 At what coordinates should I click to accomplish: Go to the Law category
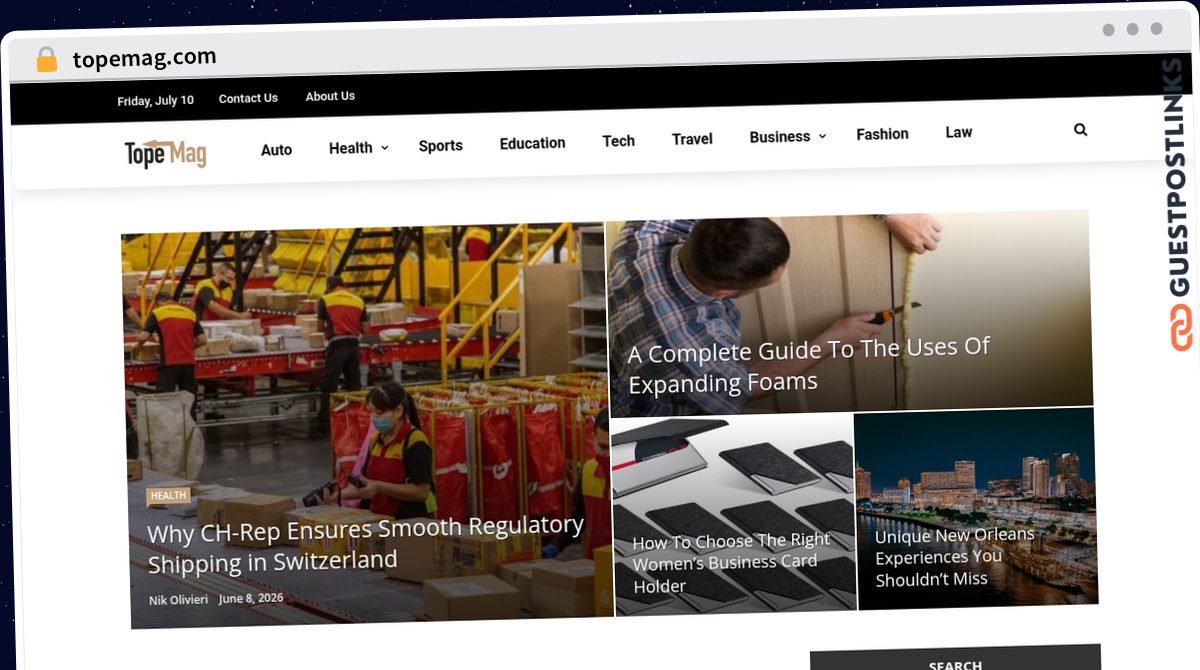click(958, 132)
